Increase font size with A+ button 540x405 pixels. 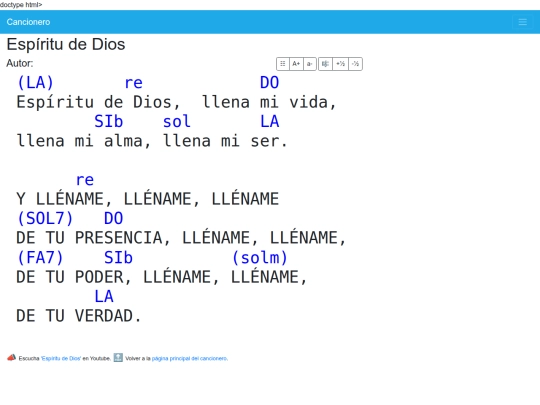click(296, 64)
